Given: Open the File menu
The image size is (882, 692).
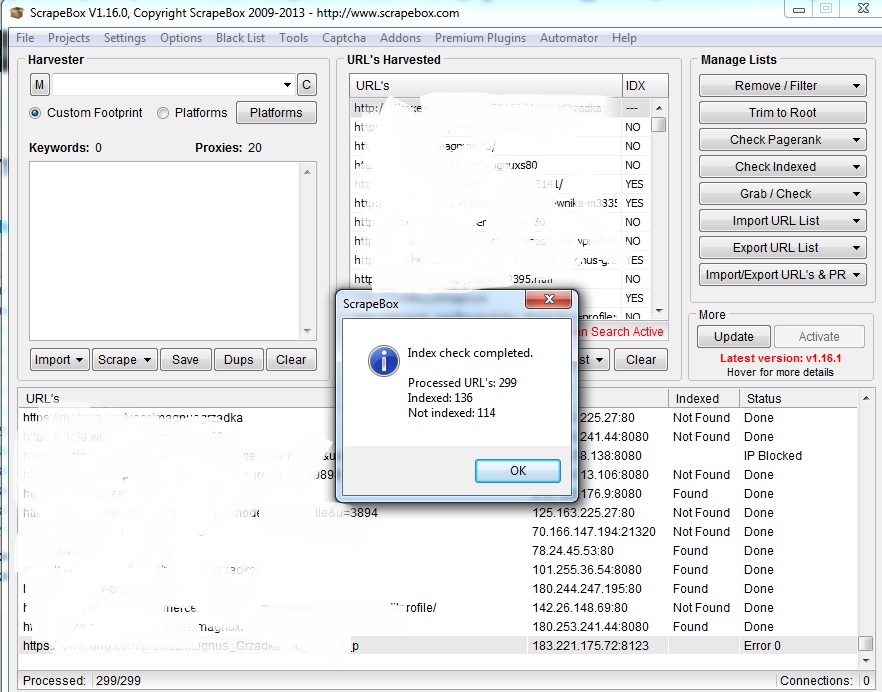Looking at the screenshot, I should click(25, 38).
